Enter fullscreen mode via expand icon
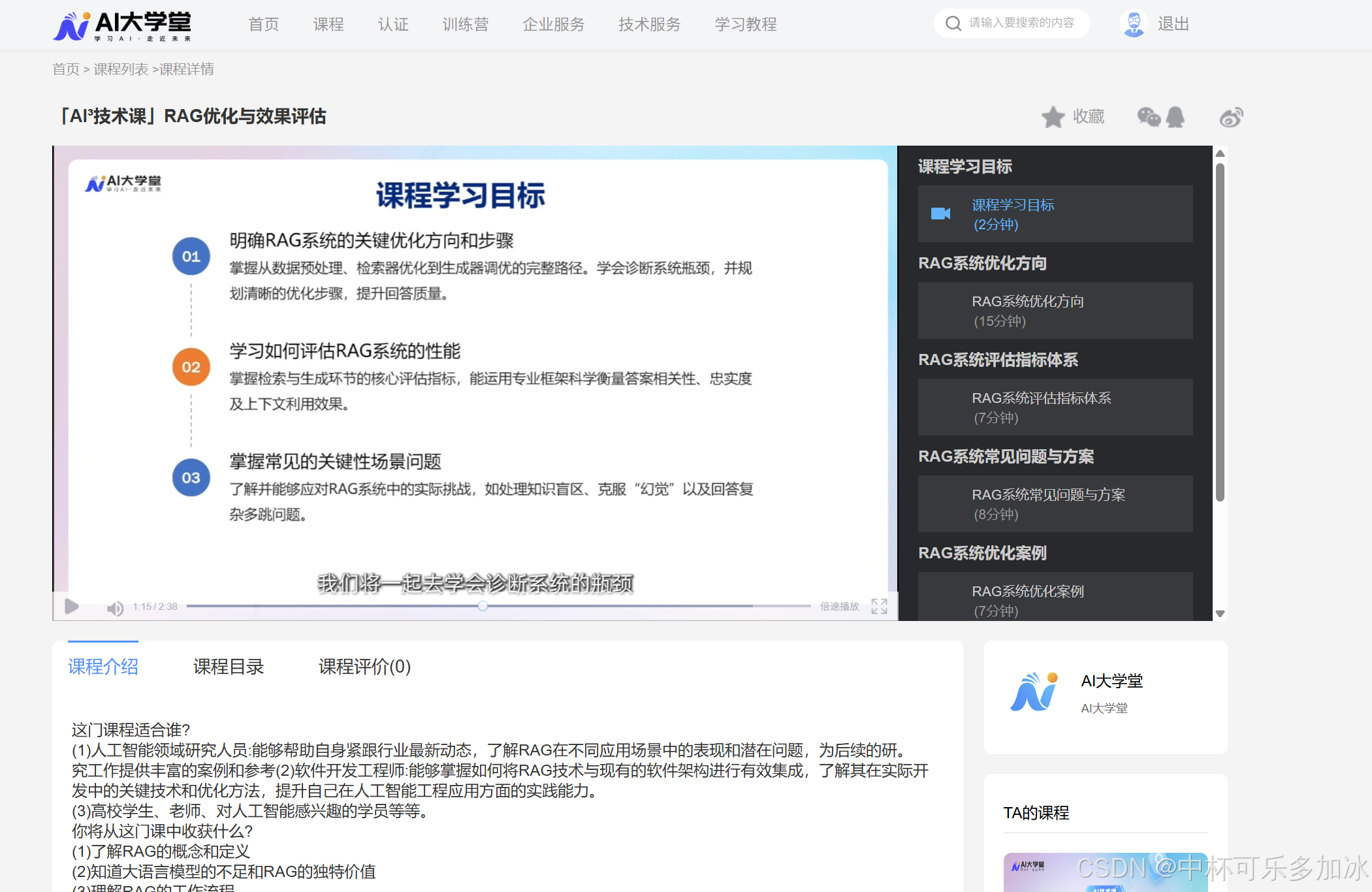 click(x=879, y=607)
